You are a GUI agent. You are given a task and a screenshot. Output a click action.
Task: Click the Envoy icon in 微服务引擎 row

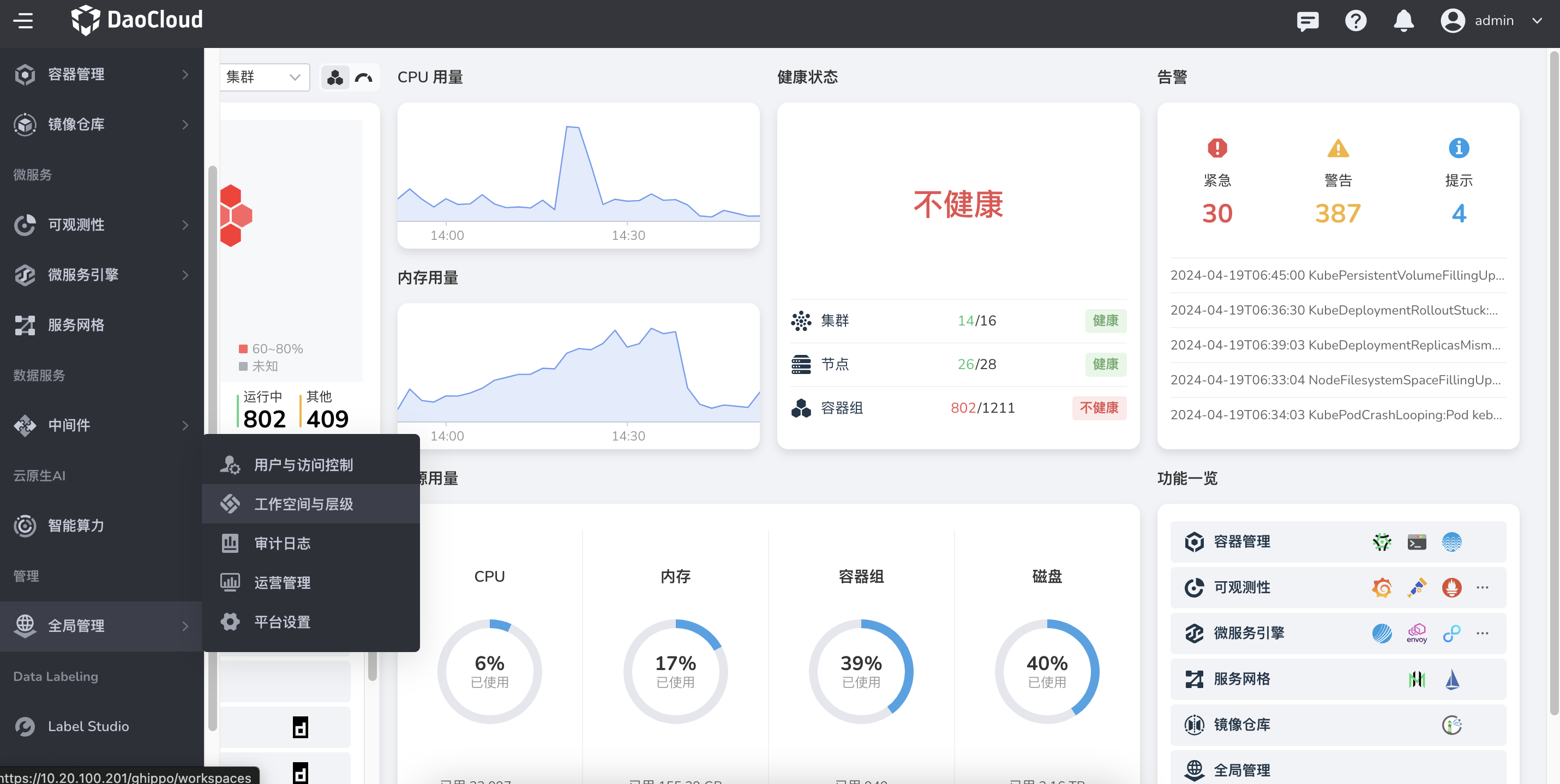pos(1417,634)
